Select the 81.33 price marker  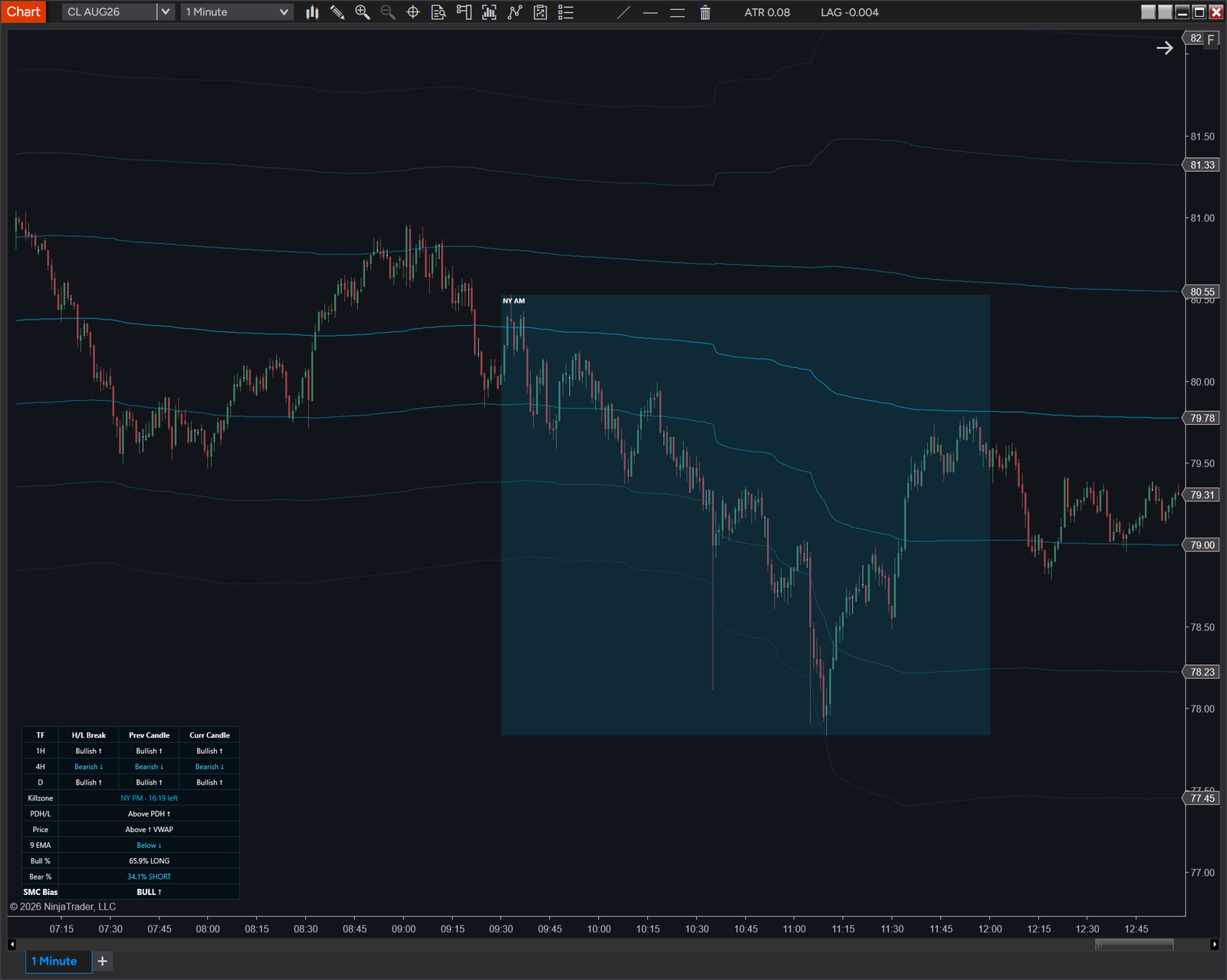[1202, 165]
